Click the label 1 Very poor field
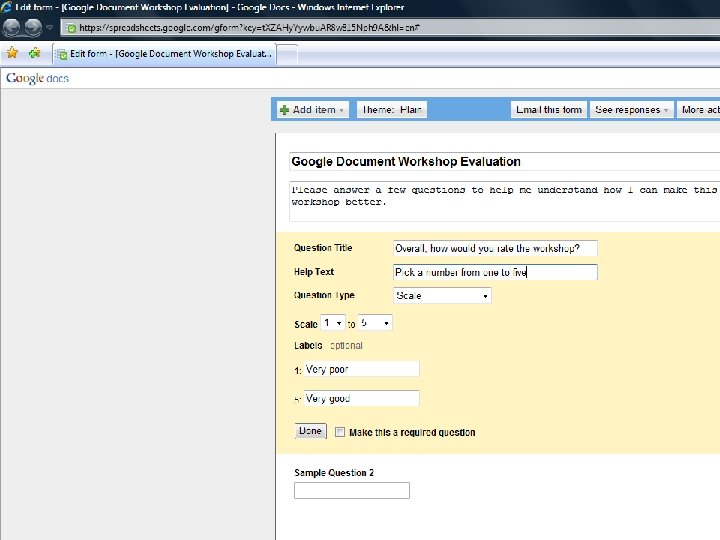The image size is (720, 540). (361, 369)
